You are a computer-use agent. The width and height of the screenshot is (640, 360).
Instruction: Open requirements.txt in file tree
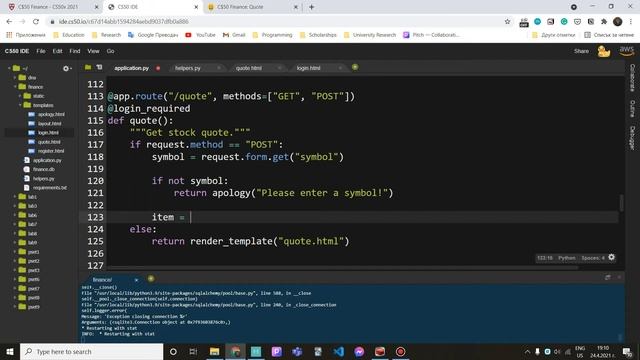49,187
